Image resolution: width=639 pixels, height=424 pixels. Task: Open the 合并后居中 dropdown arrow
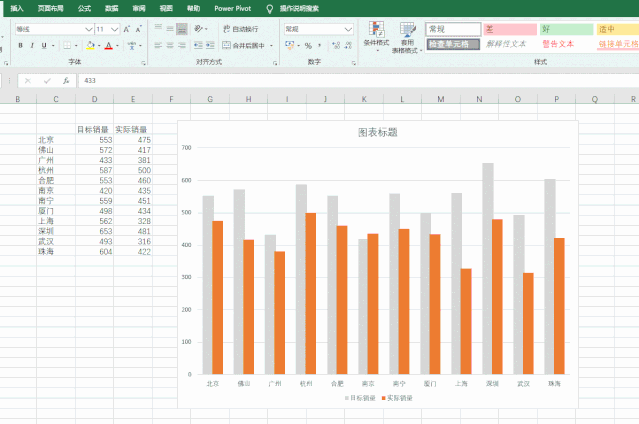click(273, 45)
